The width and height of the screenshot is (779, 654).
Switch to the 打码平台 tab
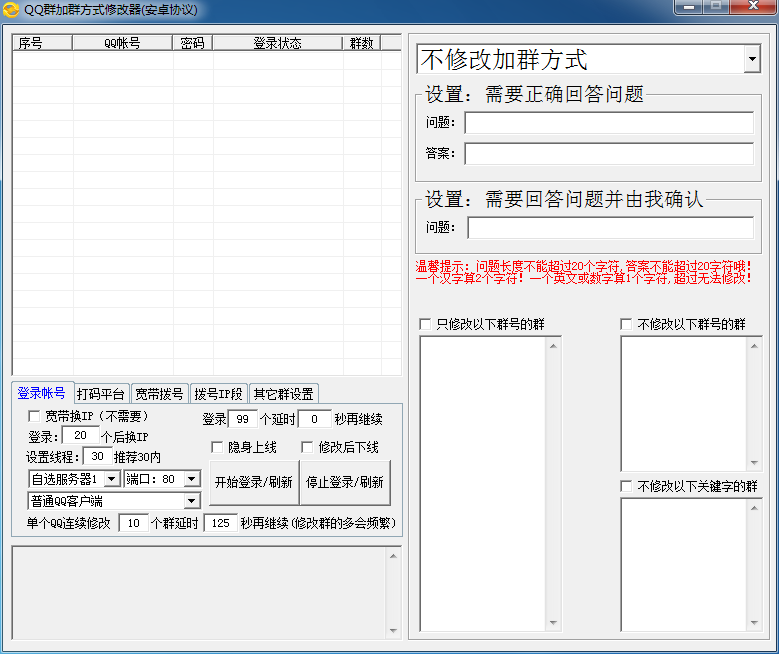tap(101, 393)
